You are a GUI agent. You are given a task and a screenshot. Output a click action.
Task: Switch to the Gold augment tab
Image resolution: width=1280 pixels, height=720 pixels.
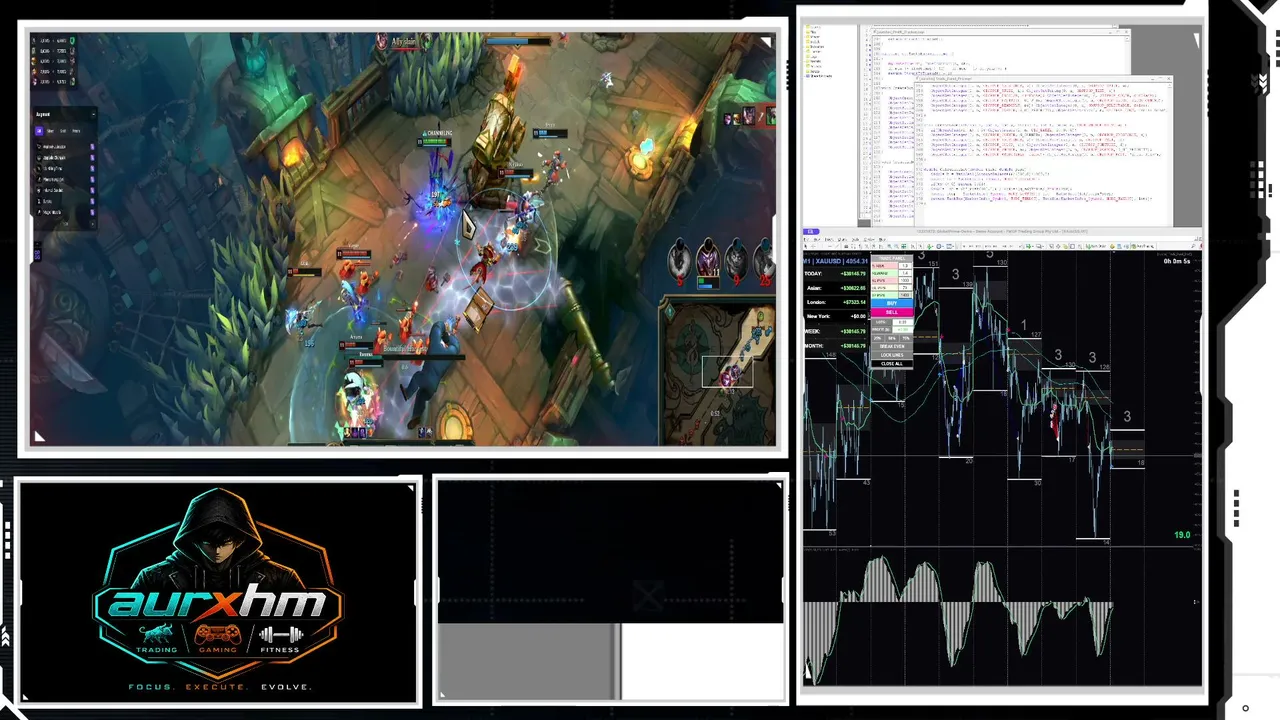[x=63, y=131]
